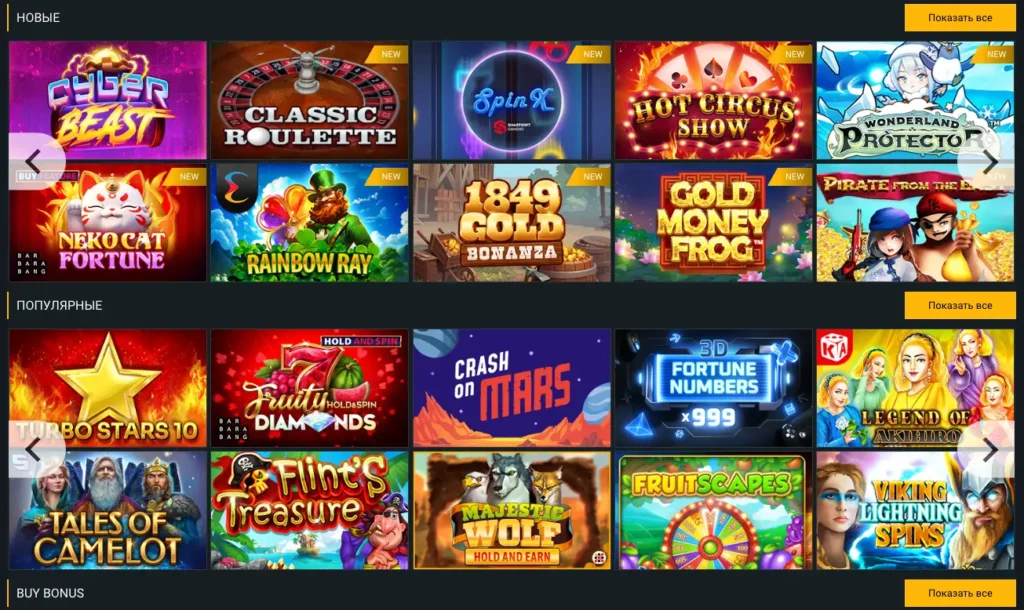The width and height of the screenshot is (1024, 610).
Task: Select Hot Circus Show game
Action: [x=713, y=101]
